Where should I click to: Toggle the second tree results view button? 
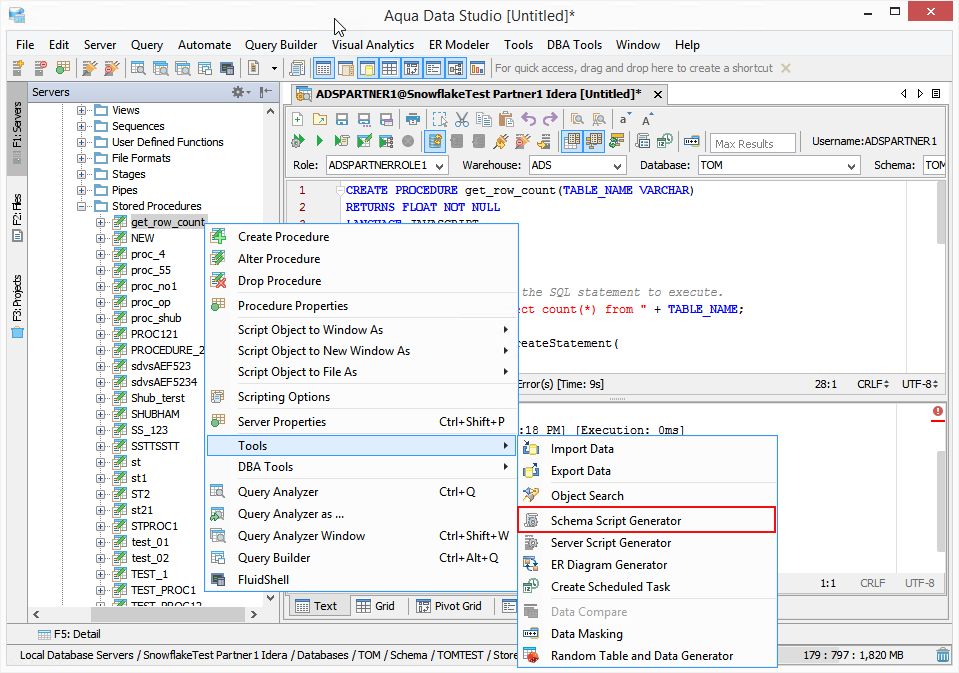point(594,141)
